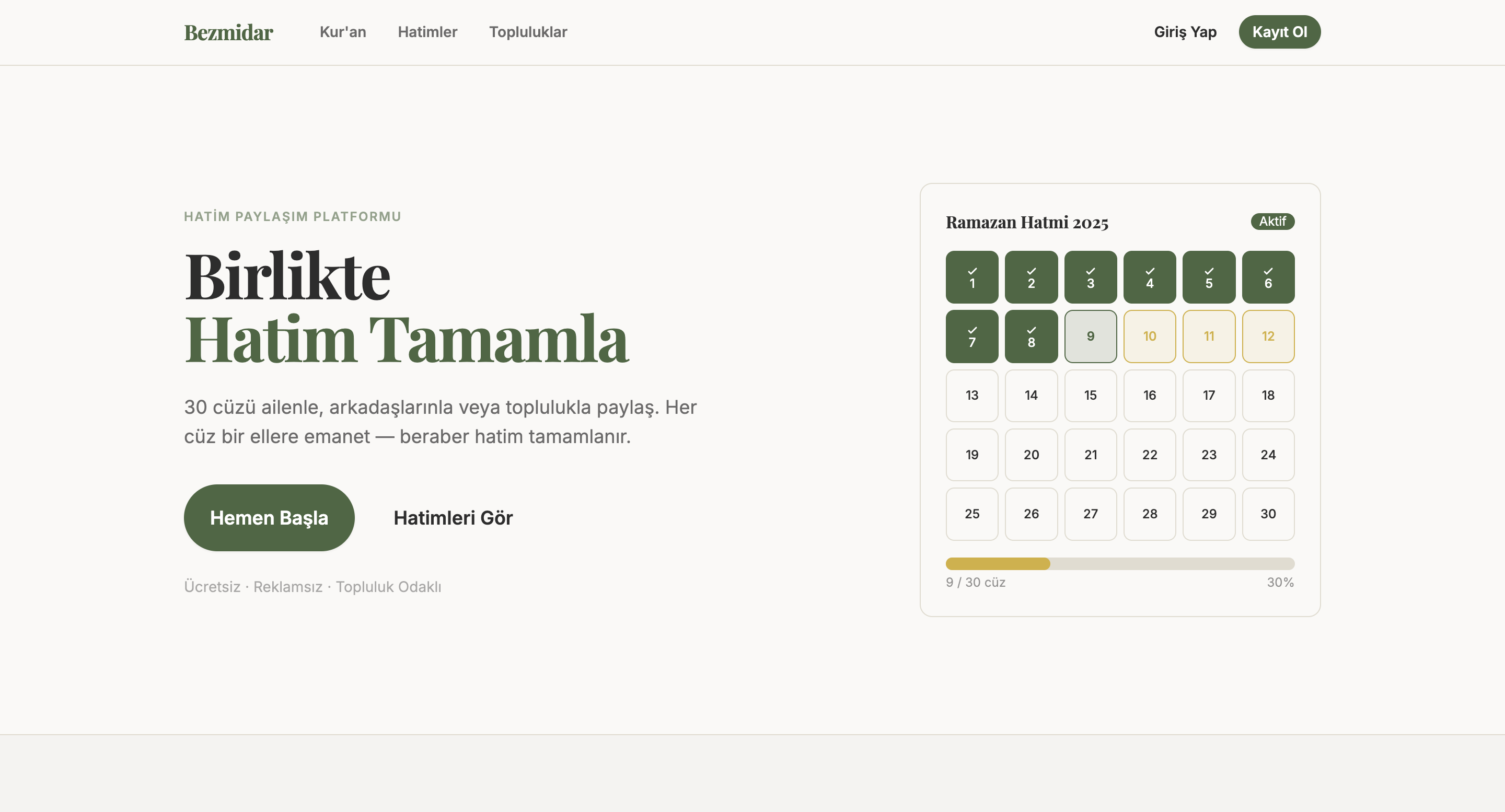Open the Topluluklar nav link

[528, 32]
